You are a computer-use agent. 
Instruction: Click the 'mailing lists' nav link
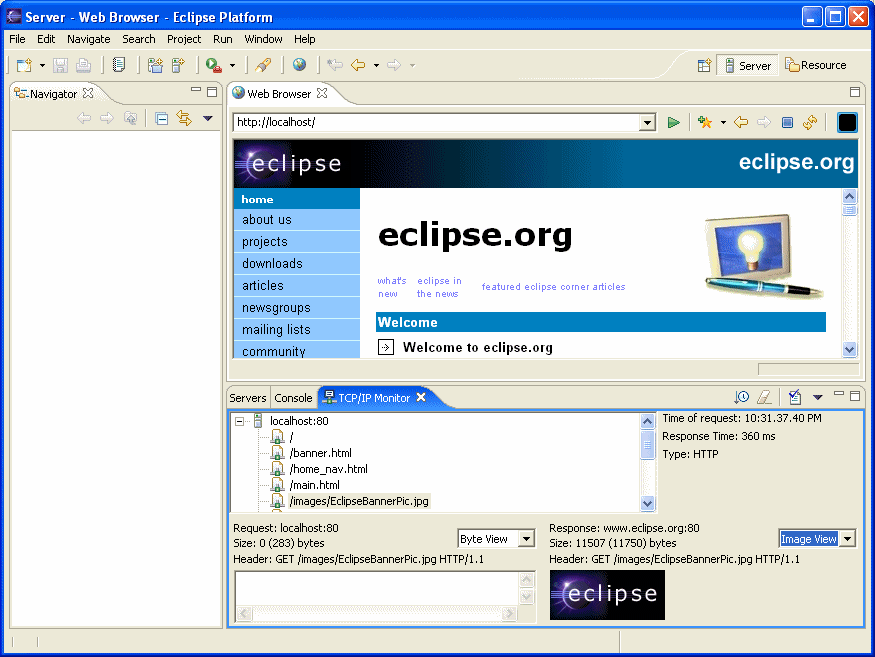coord(276,330)
